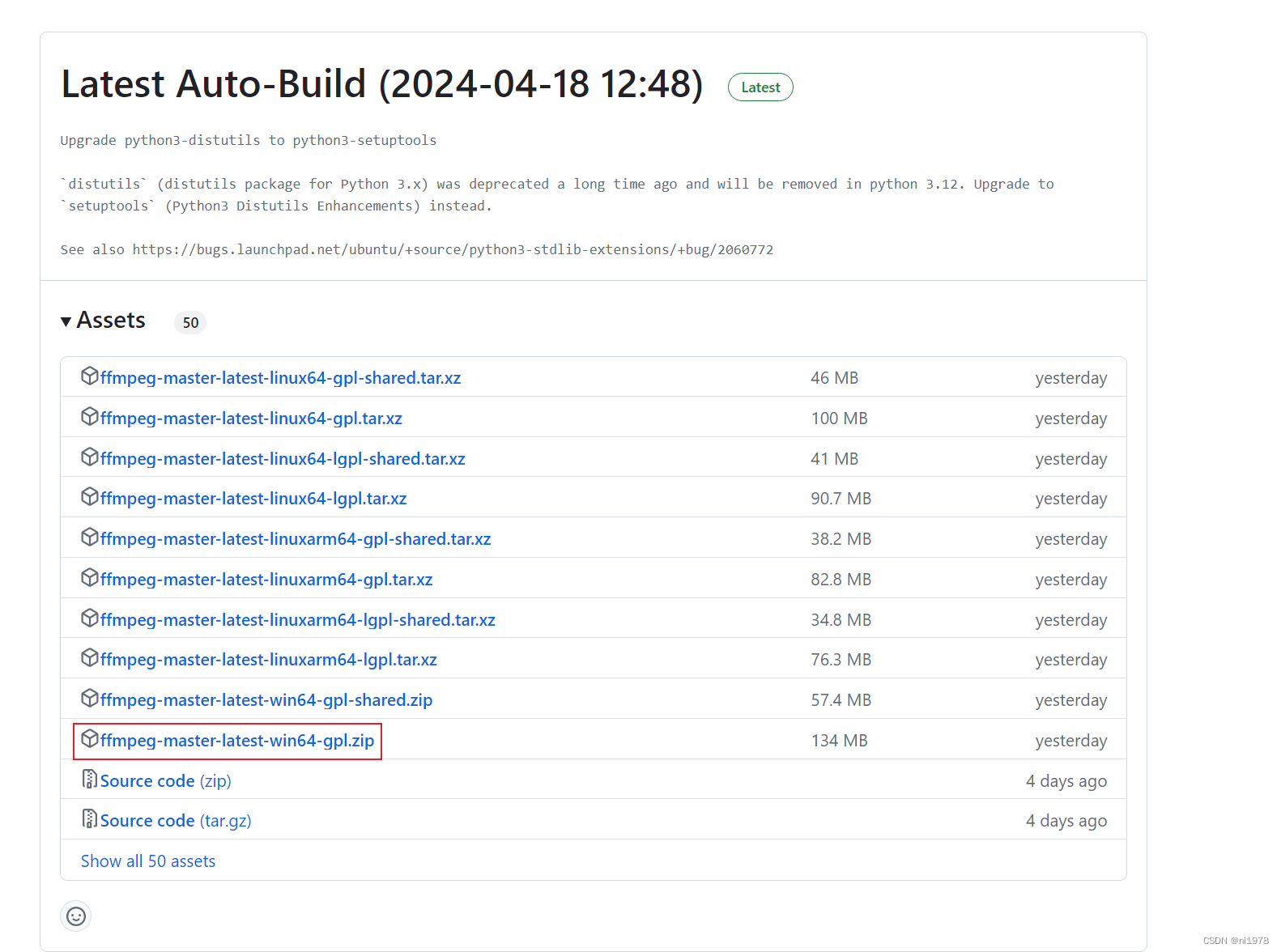Click package icon beside linux64-lgpl-shared.tar.xz
This screenshot has height=952, width=1281.
tap(90, 457)
